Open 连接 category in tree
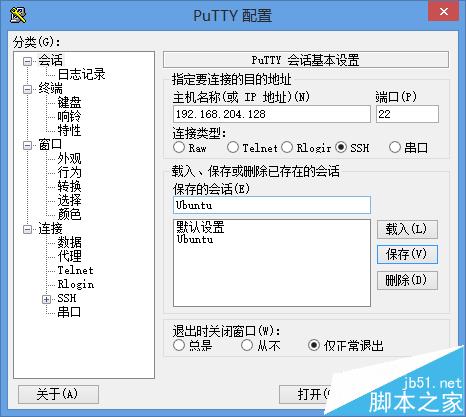This screenshot has height=417, width=466. 50,229
